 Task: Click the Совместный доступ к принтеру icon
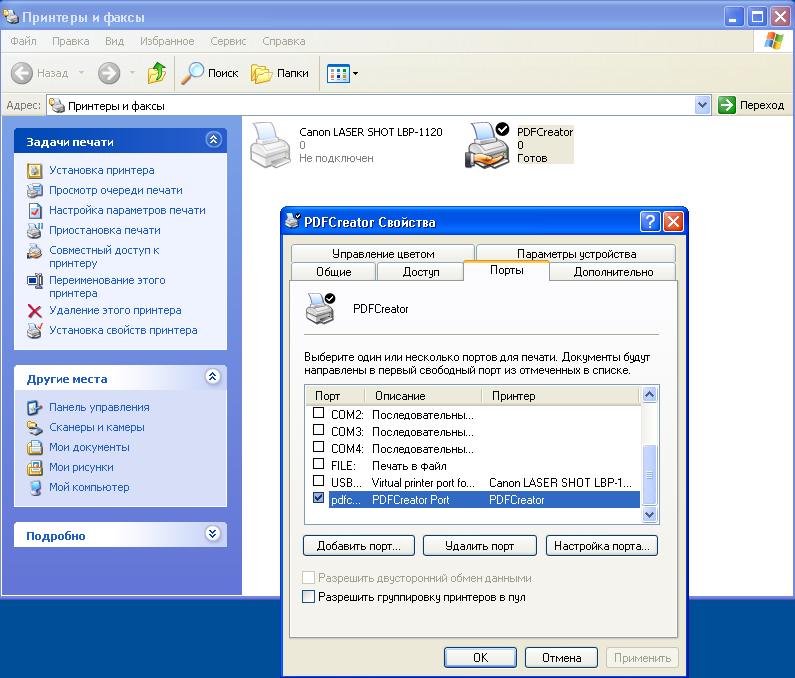coord(34,251)
